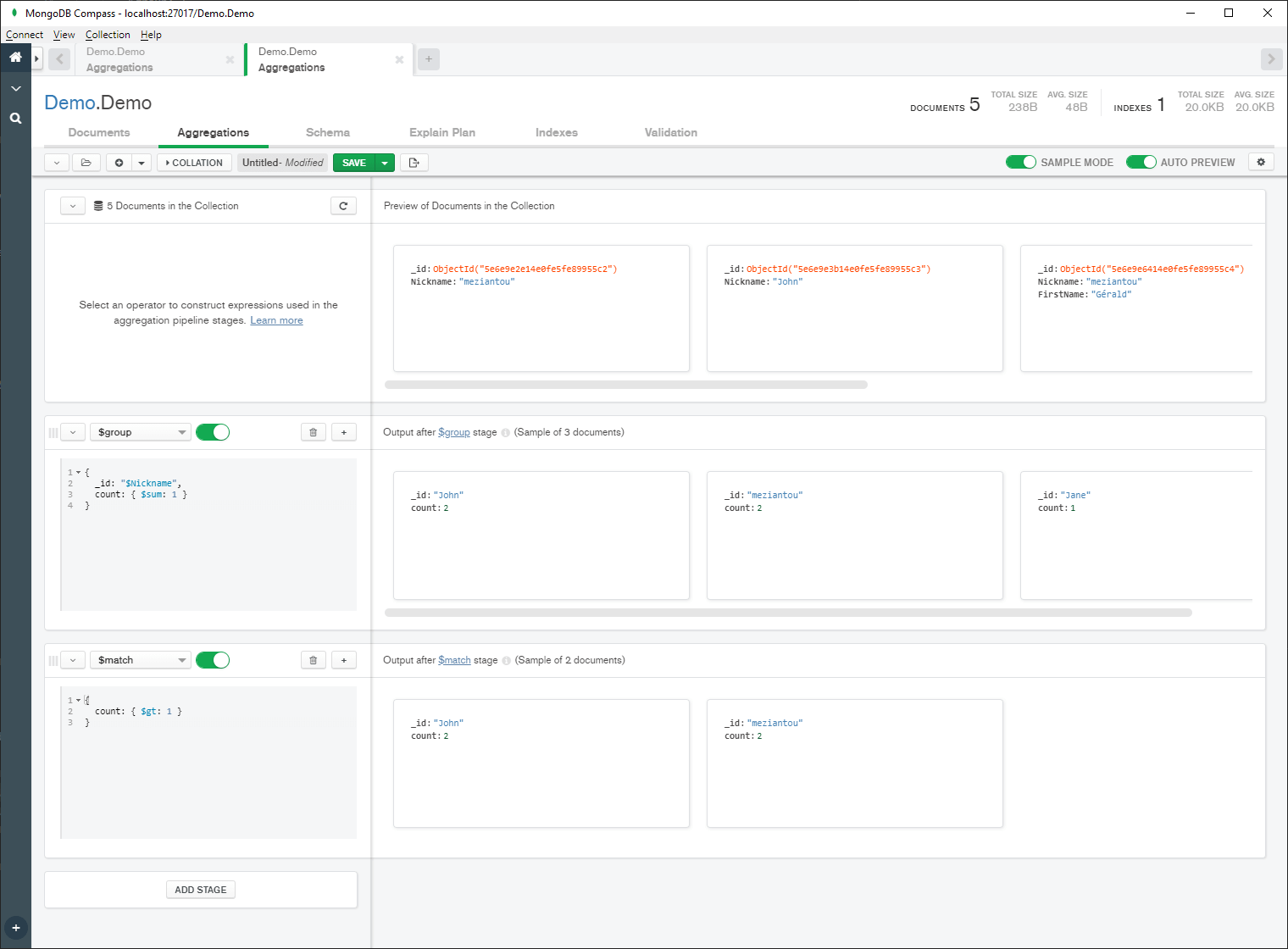The image size is (1288, 949).
Task: Expand the Save button dropdown arrow
Action: [x=385, y=163]
